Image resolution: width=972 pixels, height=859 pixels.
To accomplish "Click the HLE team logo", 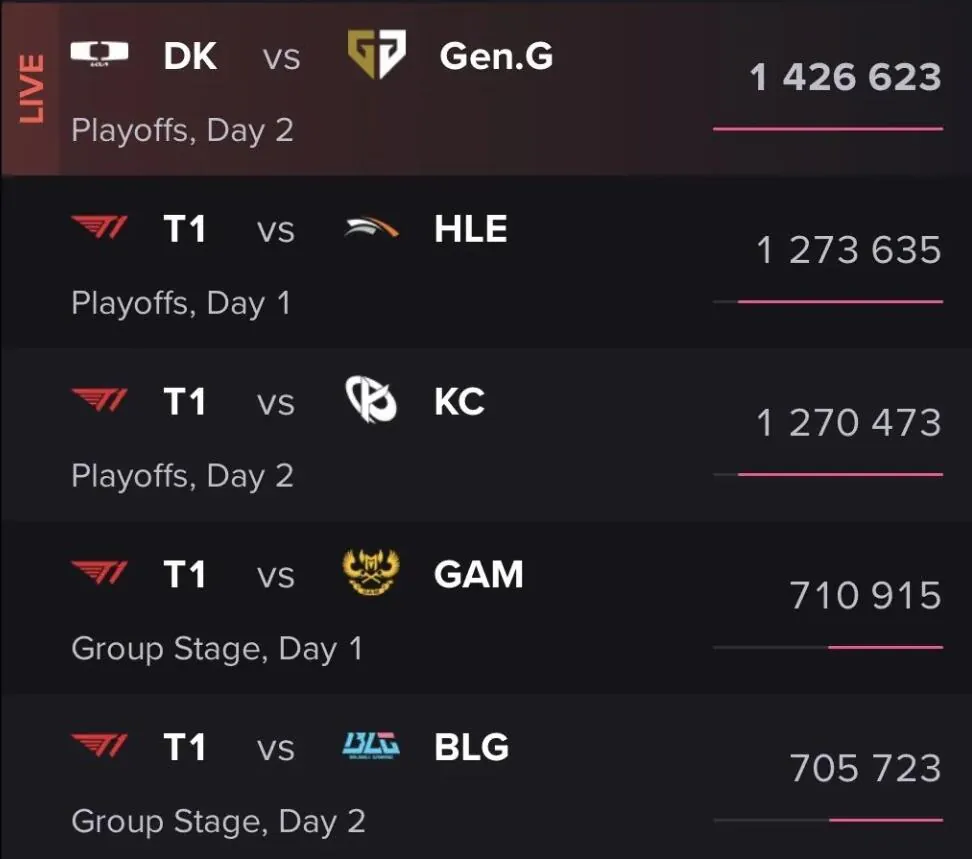I will [371, 227].
